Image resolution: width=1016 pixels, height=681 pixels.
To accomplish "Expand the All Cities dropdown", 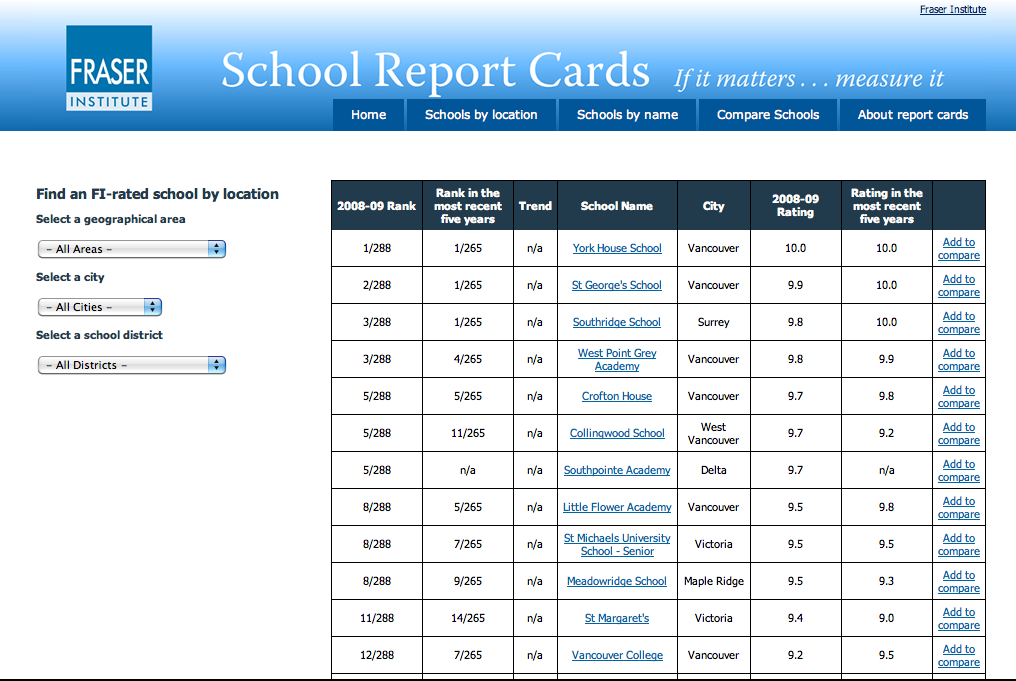I will (x=99, y=307).
